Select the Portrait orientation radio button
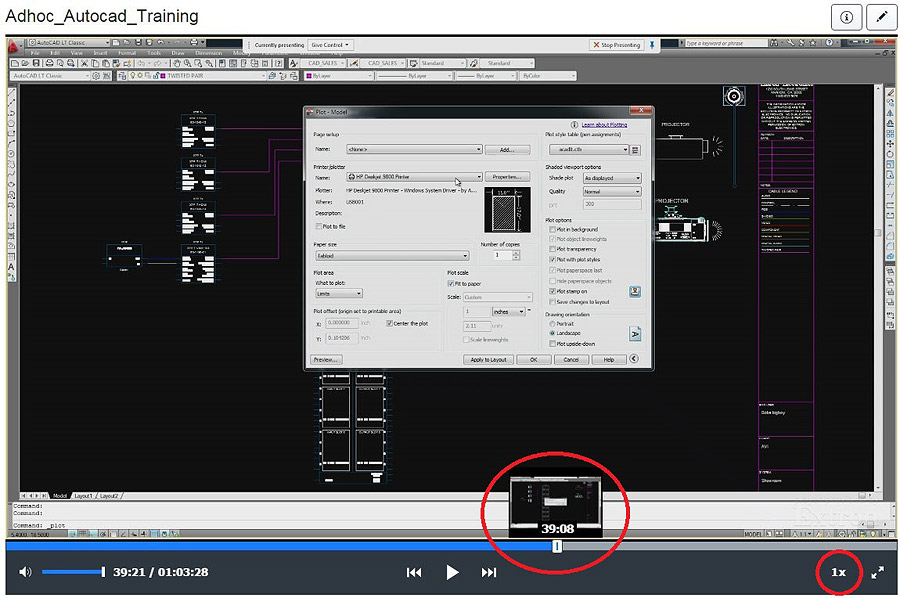The height and width of the screenshot is (598, 900). pyautogui.click(x=551, y=326)
